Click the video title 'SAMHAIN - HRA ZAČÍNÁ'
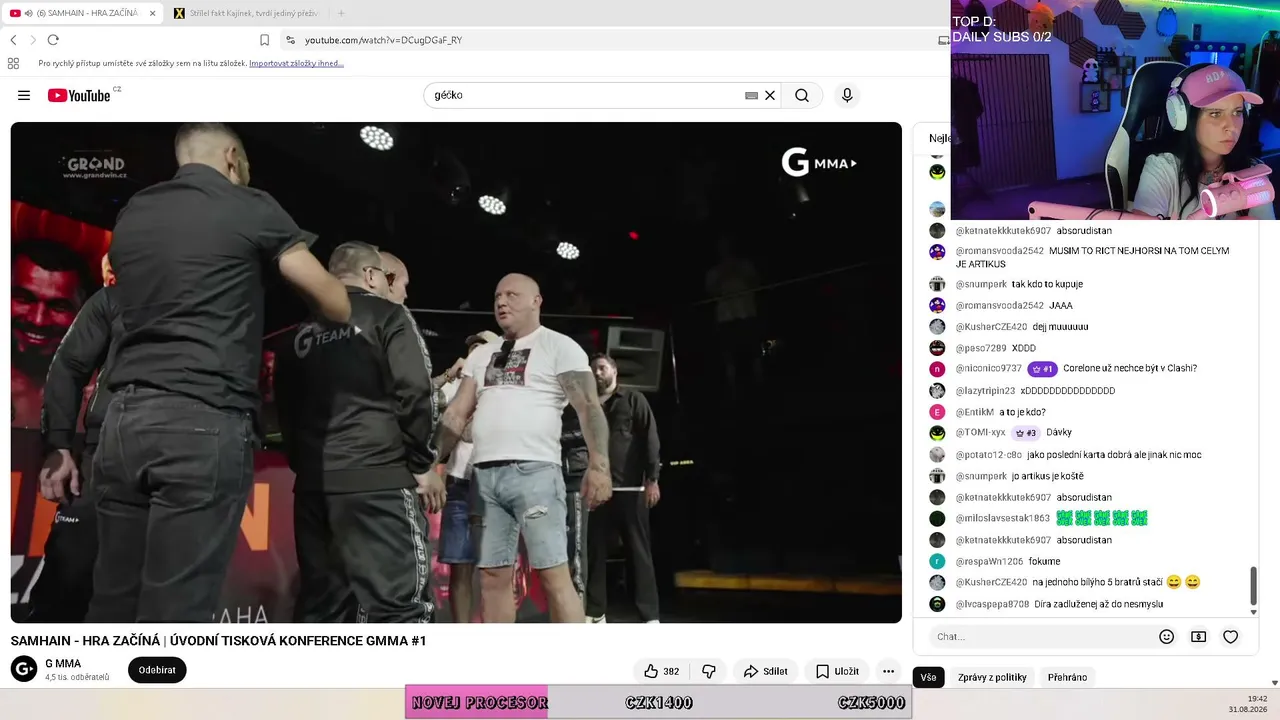This screenshot has width=1280, height=720. [x=218, y=641]
